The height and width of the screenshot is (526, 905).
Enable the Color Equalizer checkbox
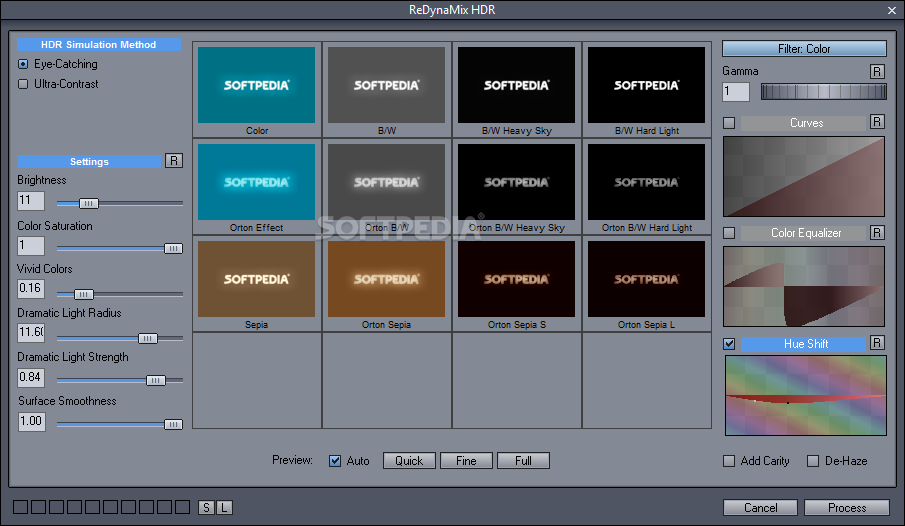pos(729,233)
